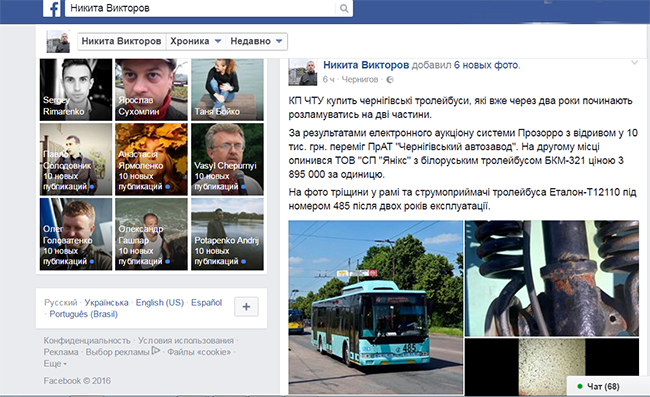Click the Facebook © 2016 copyright text
Viewport: 650px width, 397px height.
77,380
